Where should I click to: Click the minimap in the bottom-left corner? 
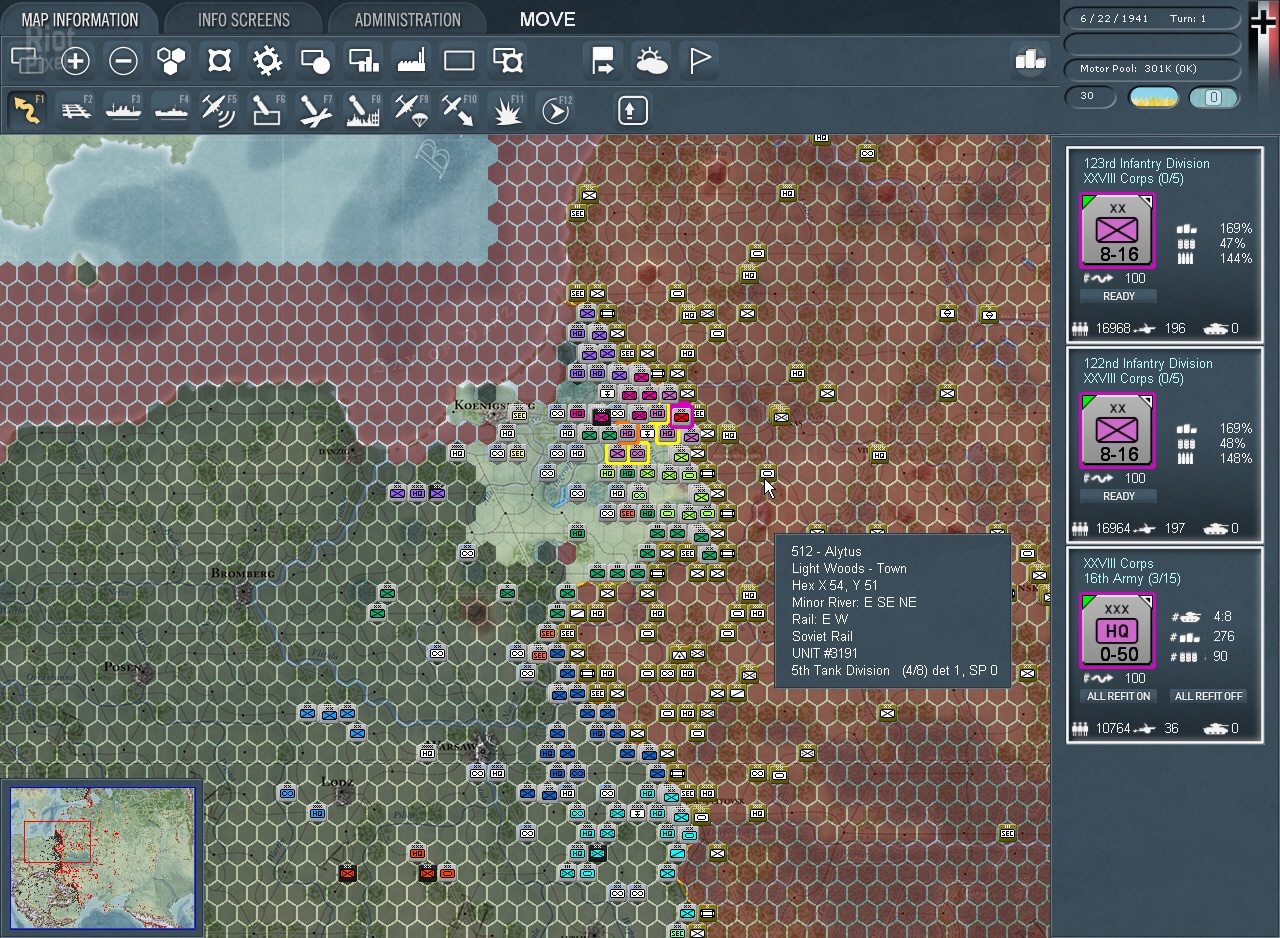pos(102,858)
